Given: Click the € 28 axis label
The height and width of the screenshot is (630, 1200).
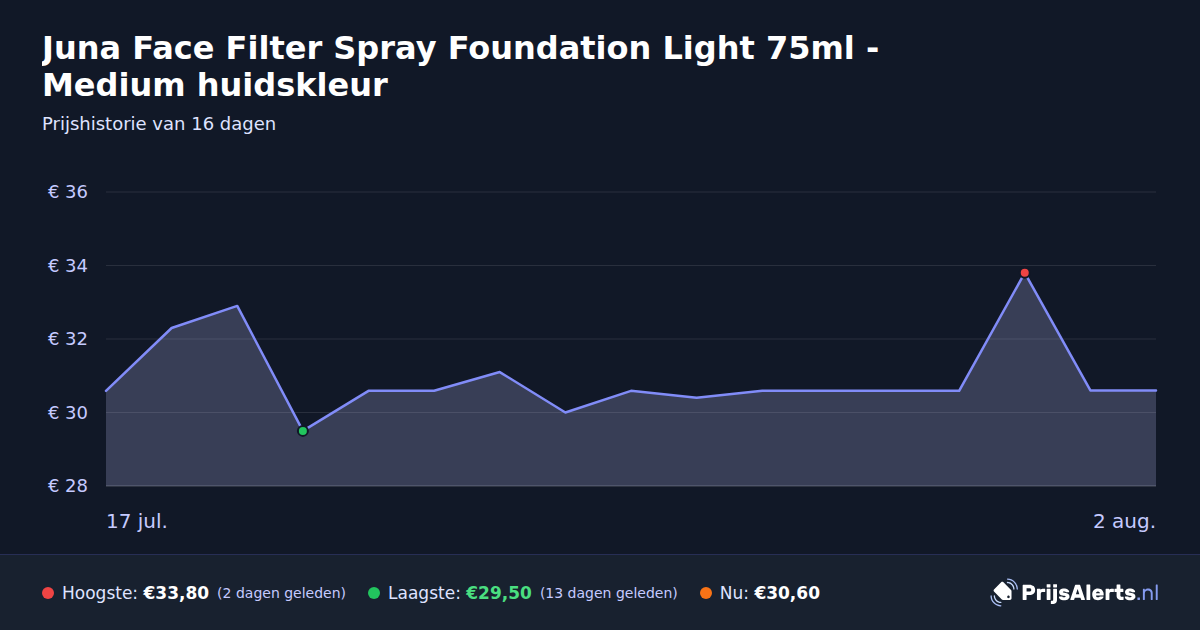Looking at the screenshot, I should pyautogui.click(x=68, y=486).
